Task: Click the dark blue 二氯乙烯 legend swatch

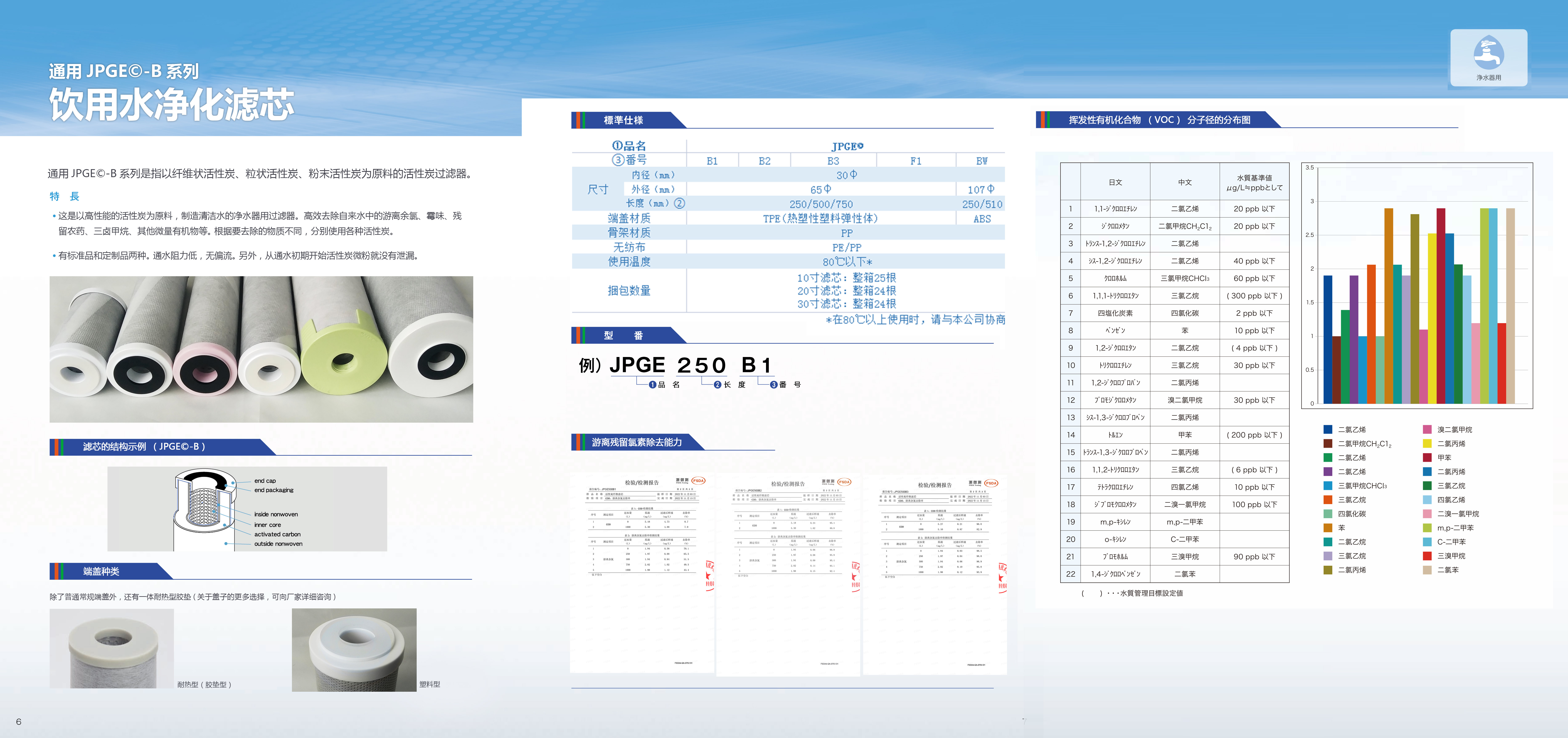Action: pyautogui.click(x=1328, y=429)
